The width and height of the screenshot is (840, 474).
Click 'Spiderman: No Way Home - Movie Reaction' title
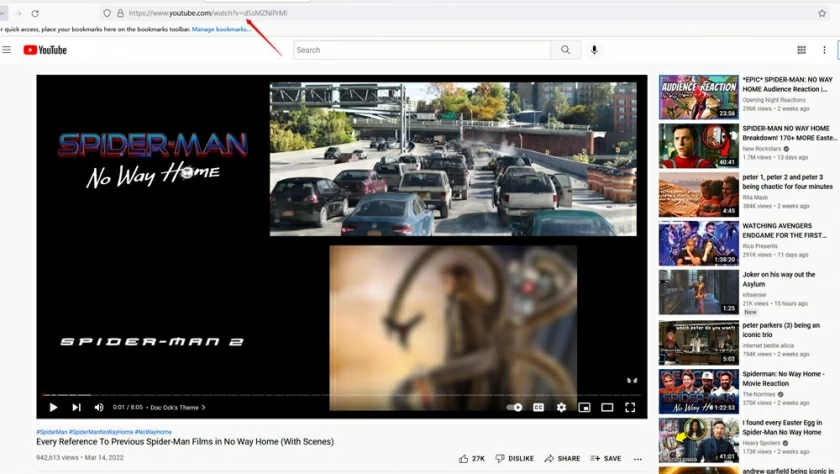tap(783, 379)
